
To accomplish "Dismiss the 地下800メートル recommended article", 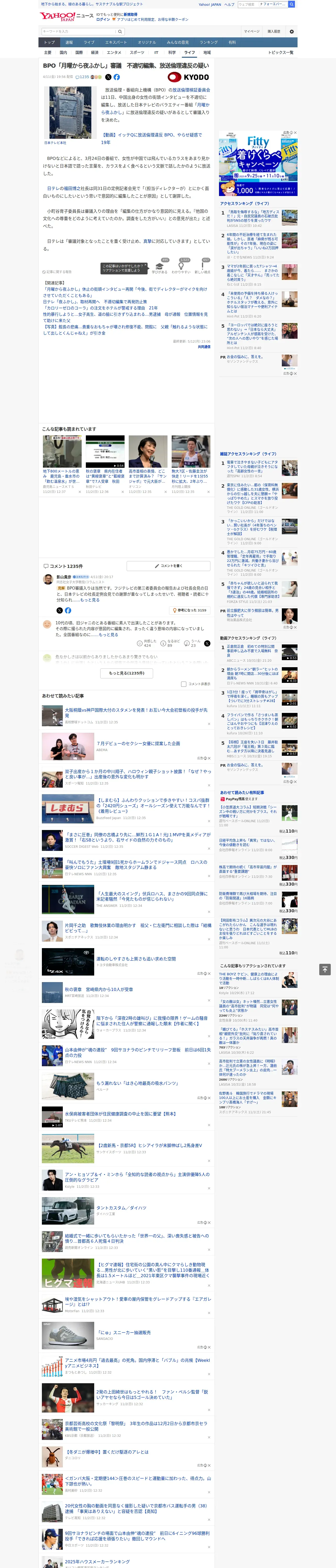I will coord(80,491).
